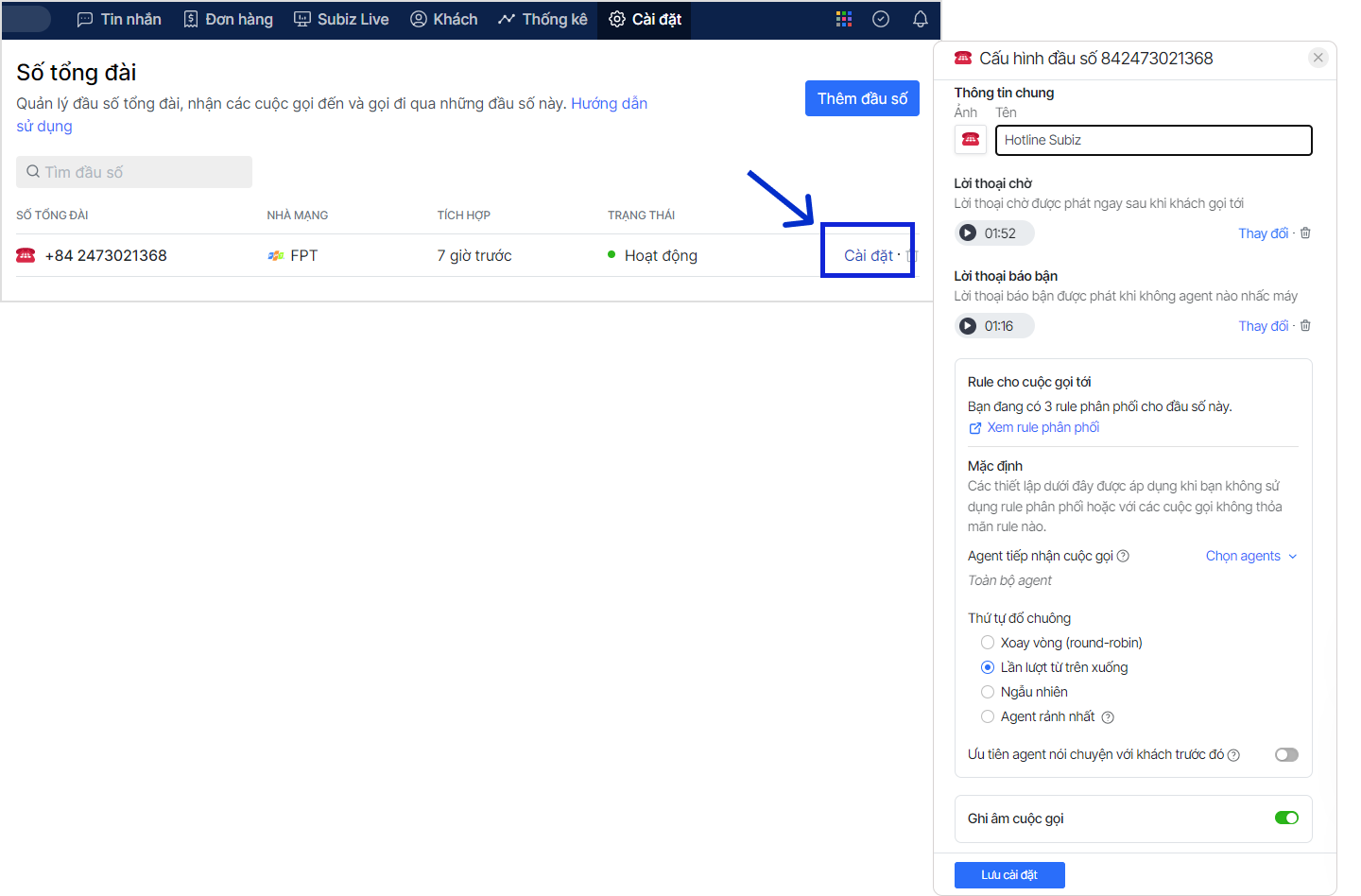Click the Thêm đầu số button

[862, 98]
